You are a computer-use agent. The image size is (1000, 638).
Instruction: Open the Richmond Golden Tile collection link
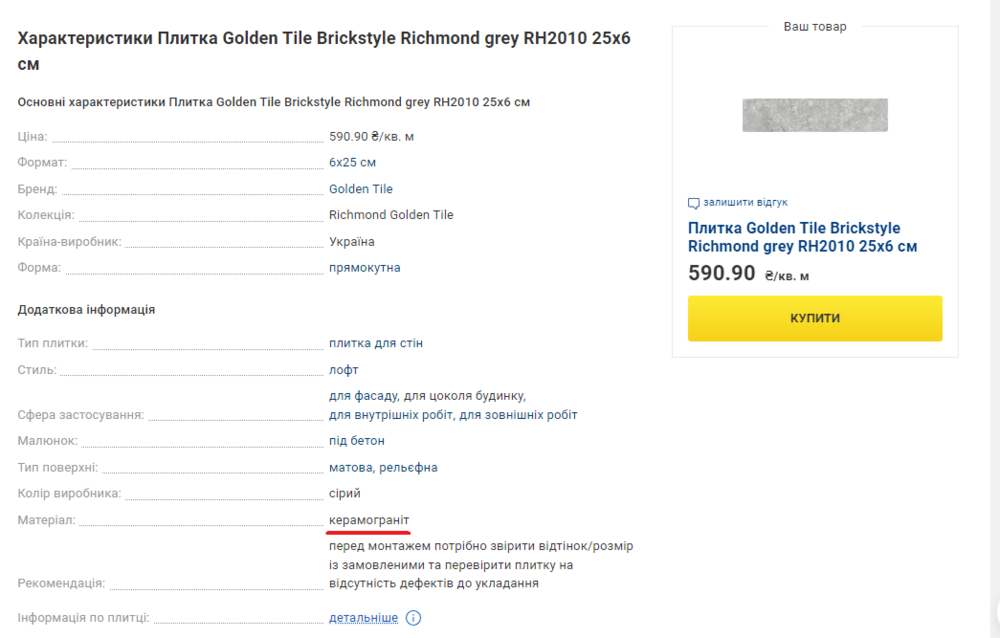tap(391, 215)
